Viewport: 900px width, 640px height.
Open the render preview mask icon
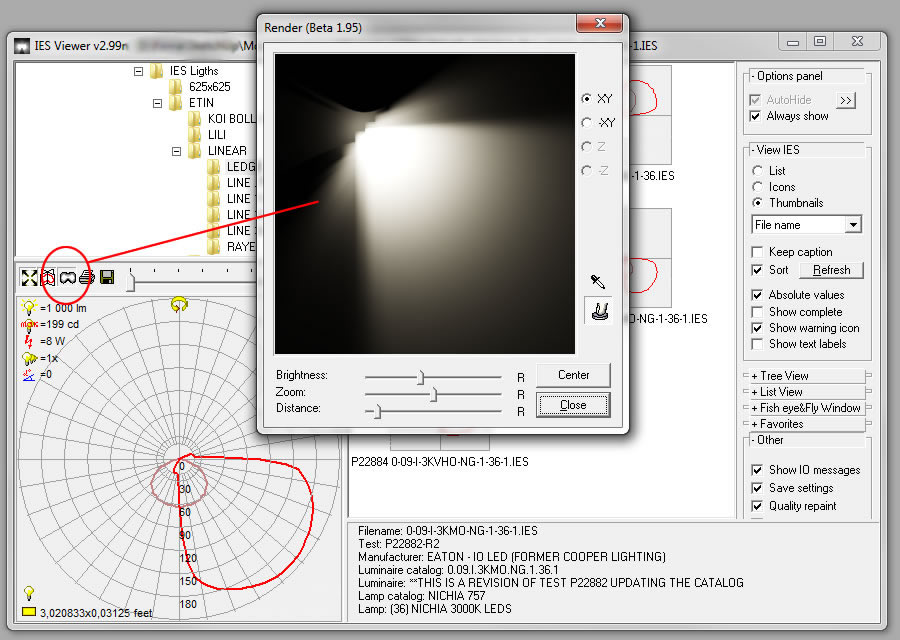click(68, 277)
